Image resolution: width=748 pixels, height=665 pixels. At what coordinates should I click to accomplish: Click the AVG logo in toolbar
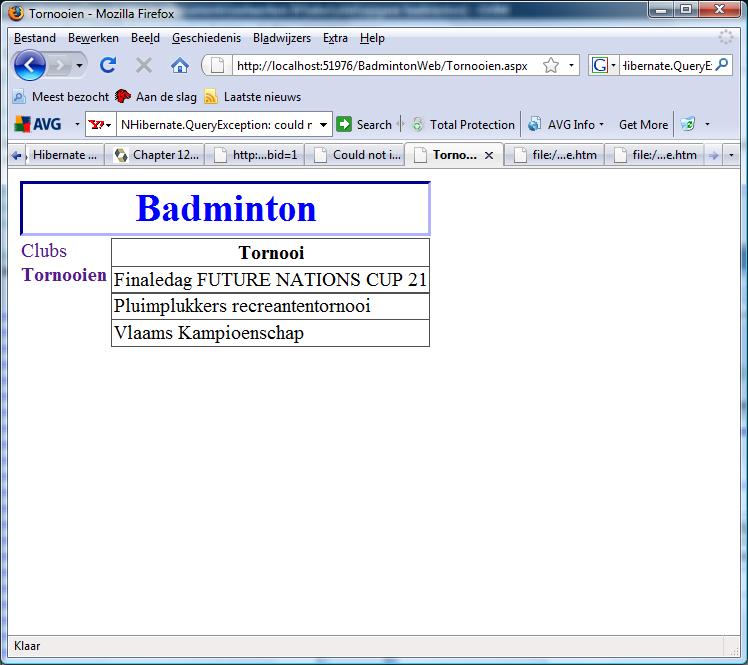pos(38,125)
